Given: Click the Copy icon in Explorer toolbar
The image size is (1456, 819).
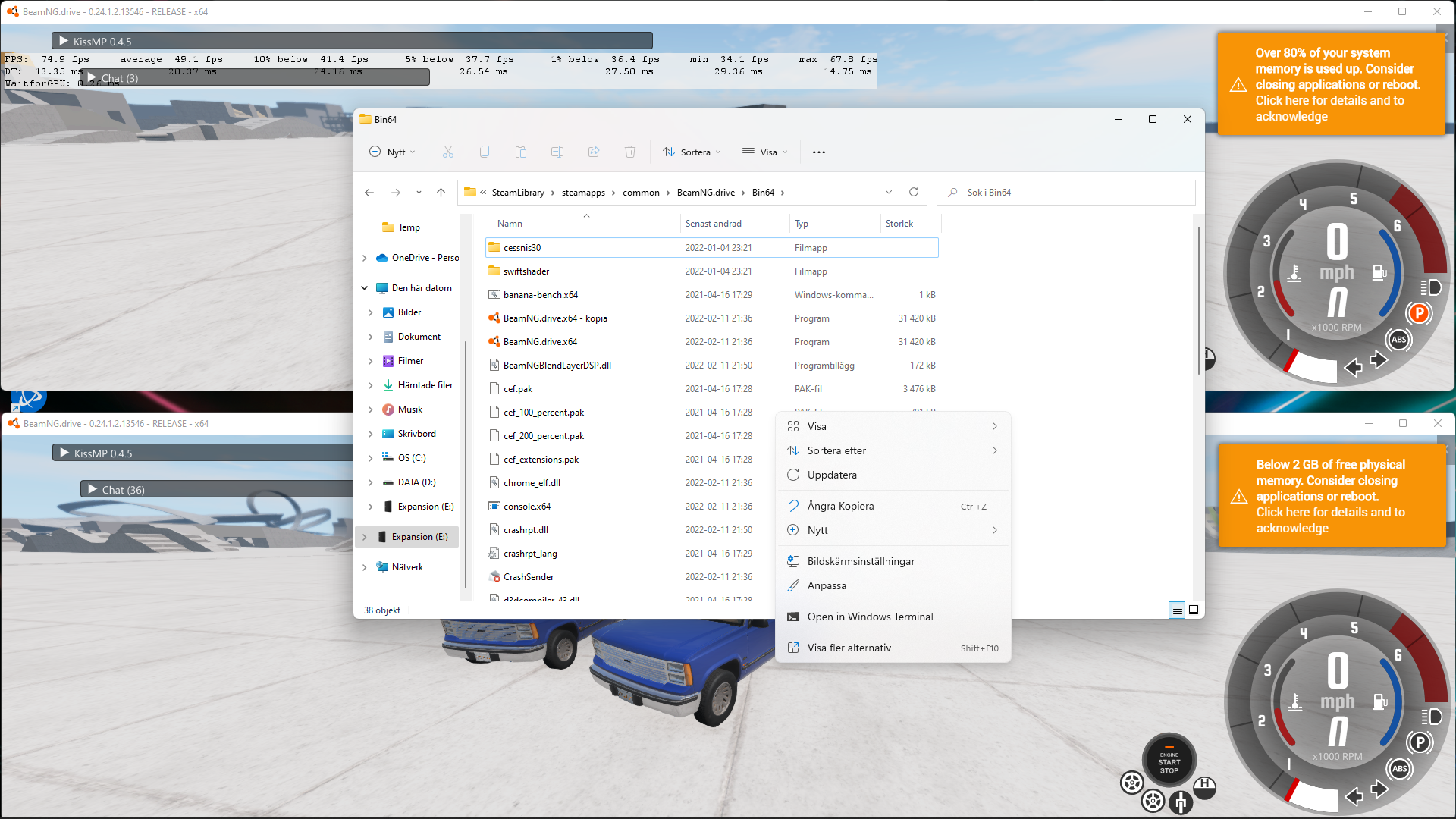Looking at the screenshot, I should click(485, 152).
